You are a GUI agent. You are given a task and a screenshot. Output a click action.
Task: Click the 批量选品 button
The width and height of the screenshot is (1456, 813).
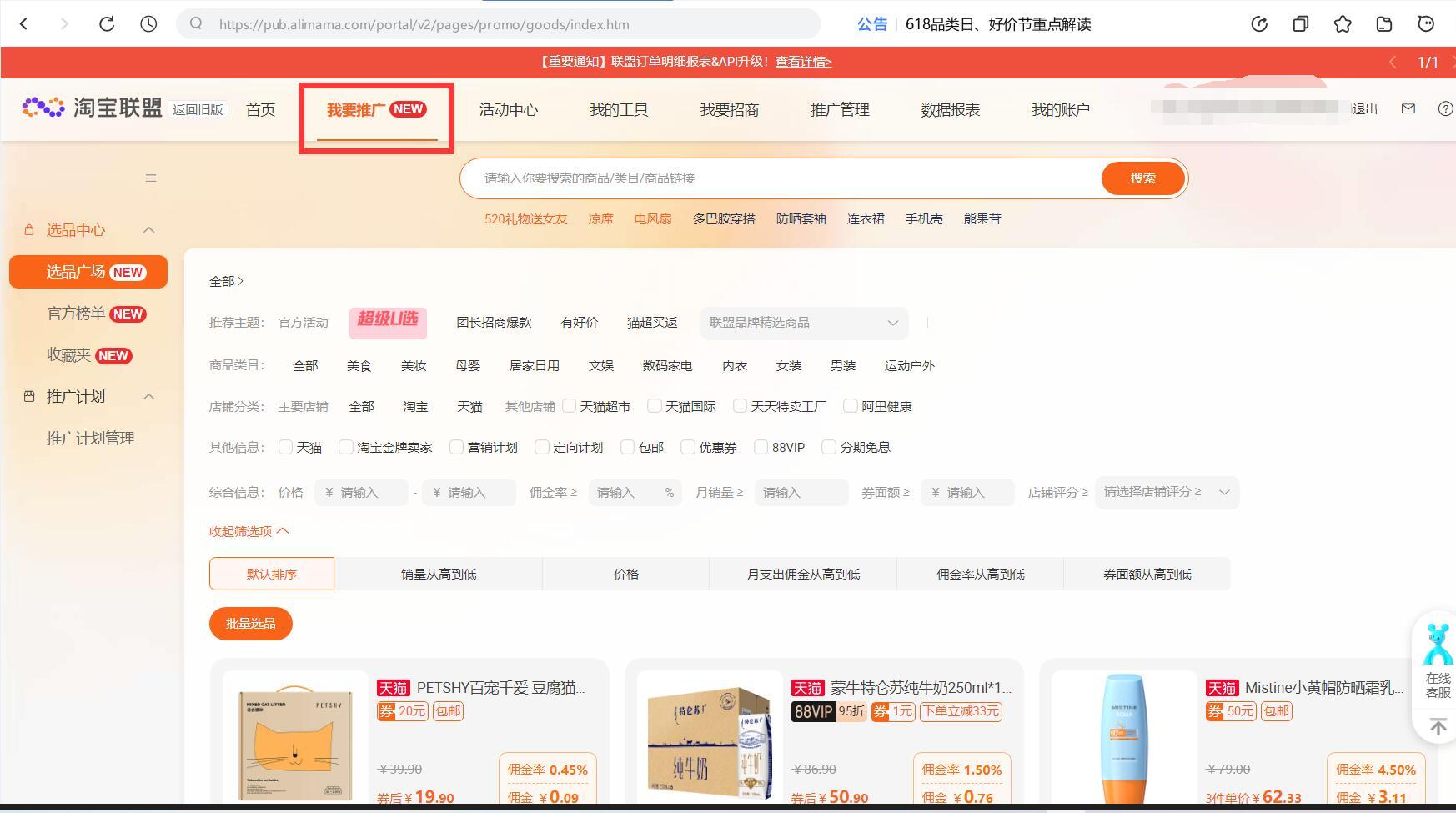[251, 624]
